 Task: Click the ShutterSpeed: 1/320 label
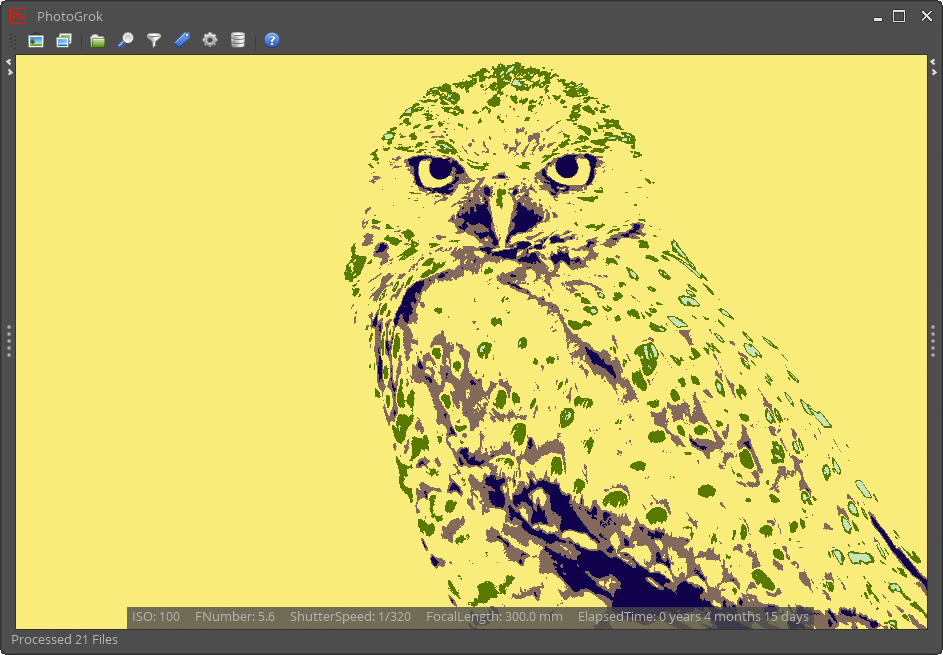(x=350, y=617)
